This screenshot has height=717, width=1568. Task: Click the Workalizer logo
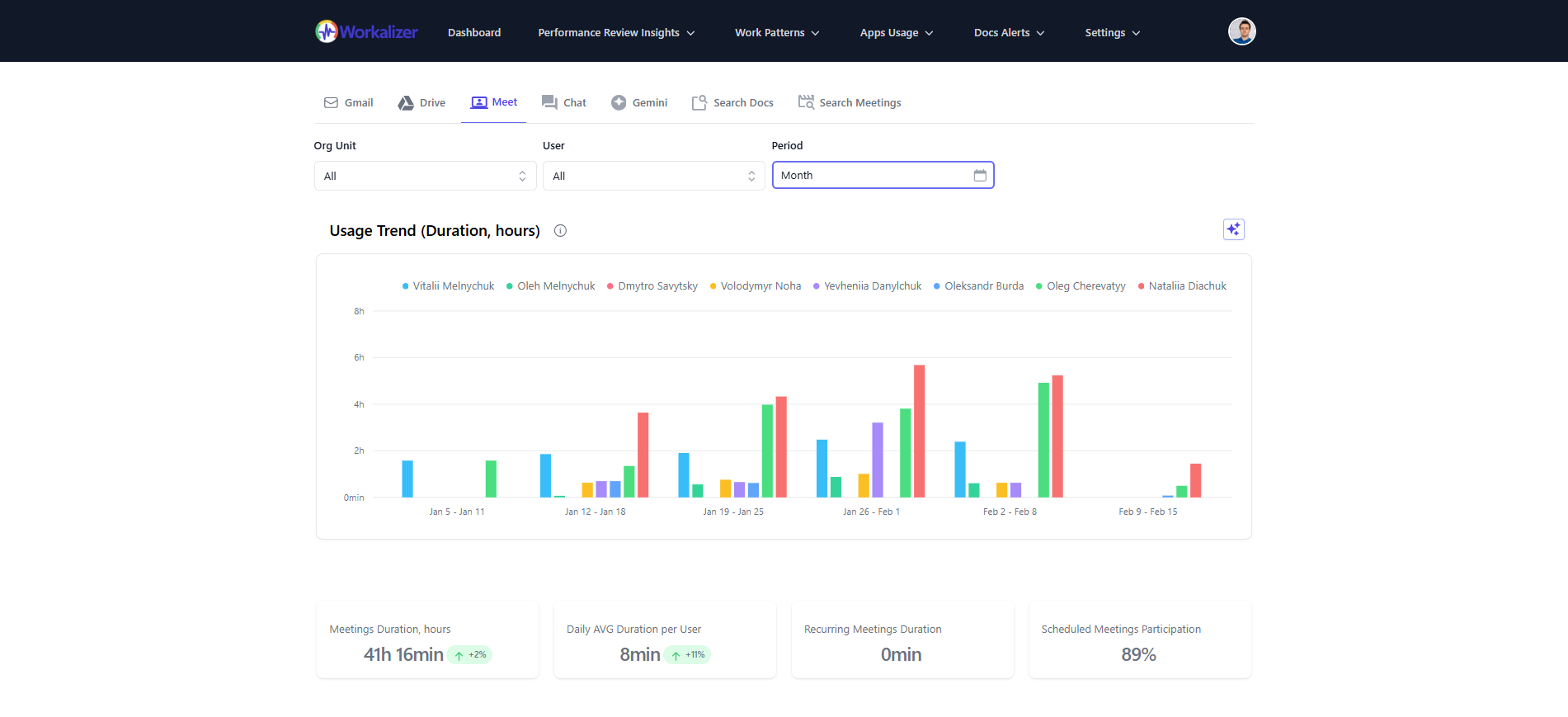(x=366, y=32)
